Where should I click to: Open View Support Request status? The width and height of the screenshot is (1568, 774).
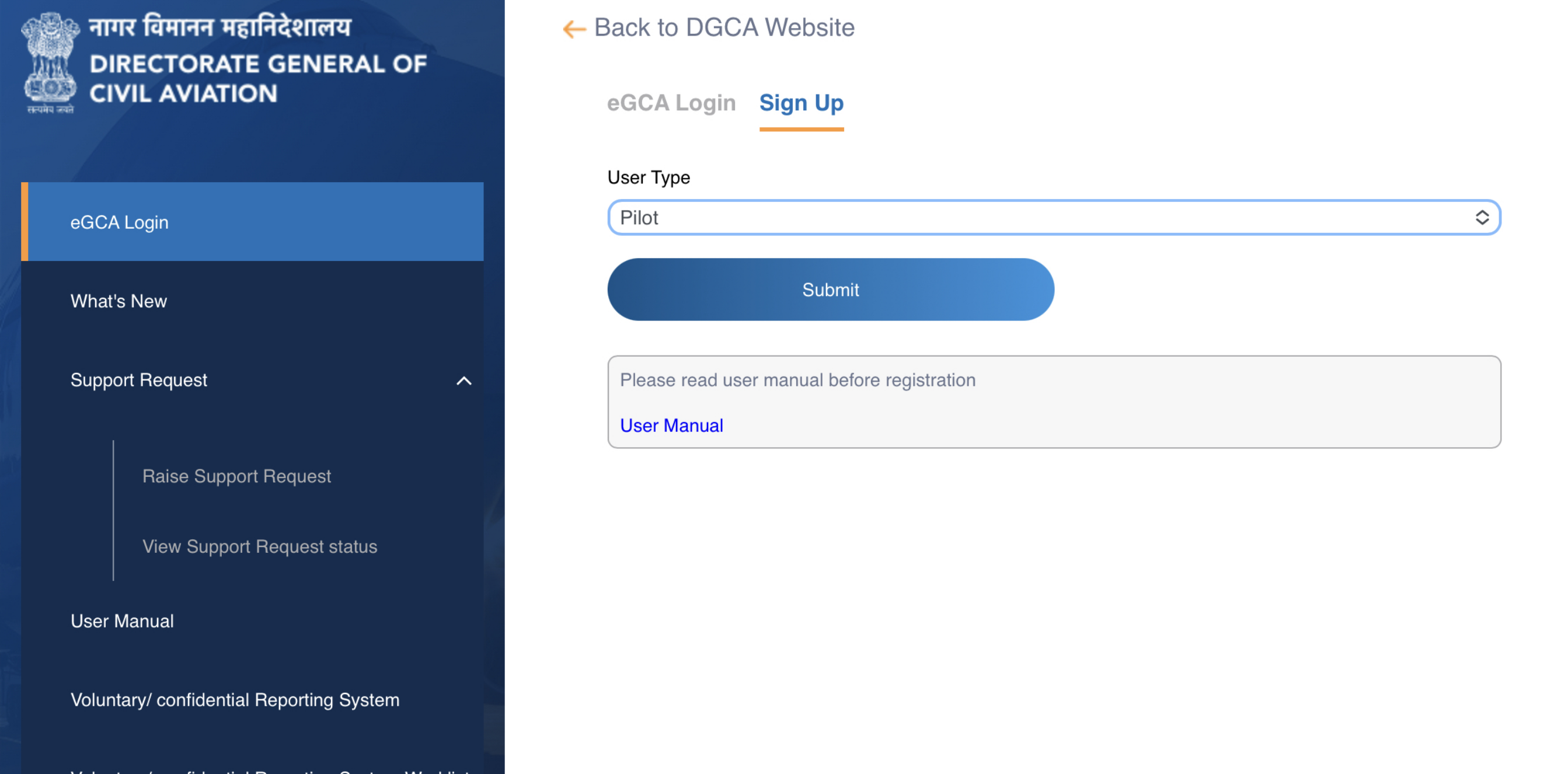point(259,546)
